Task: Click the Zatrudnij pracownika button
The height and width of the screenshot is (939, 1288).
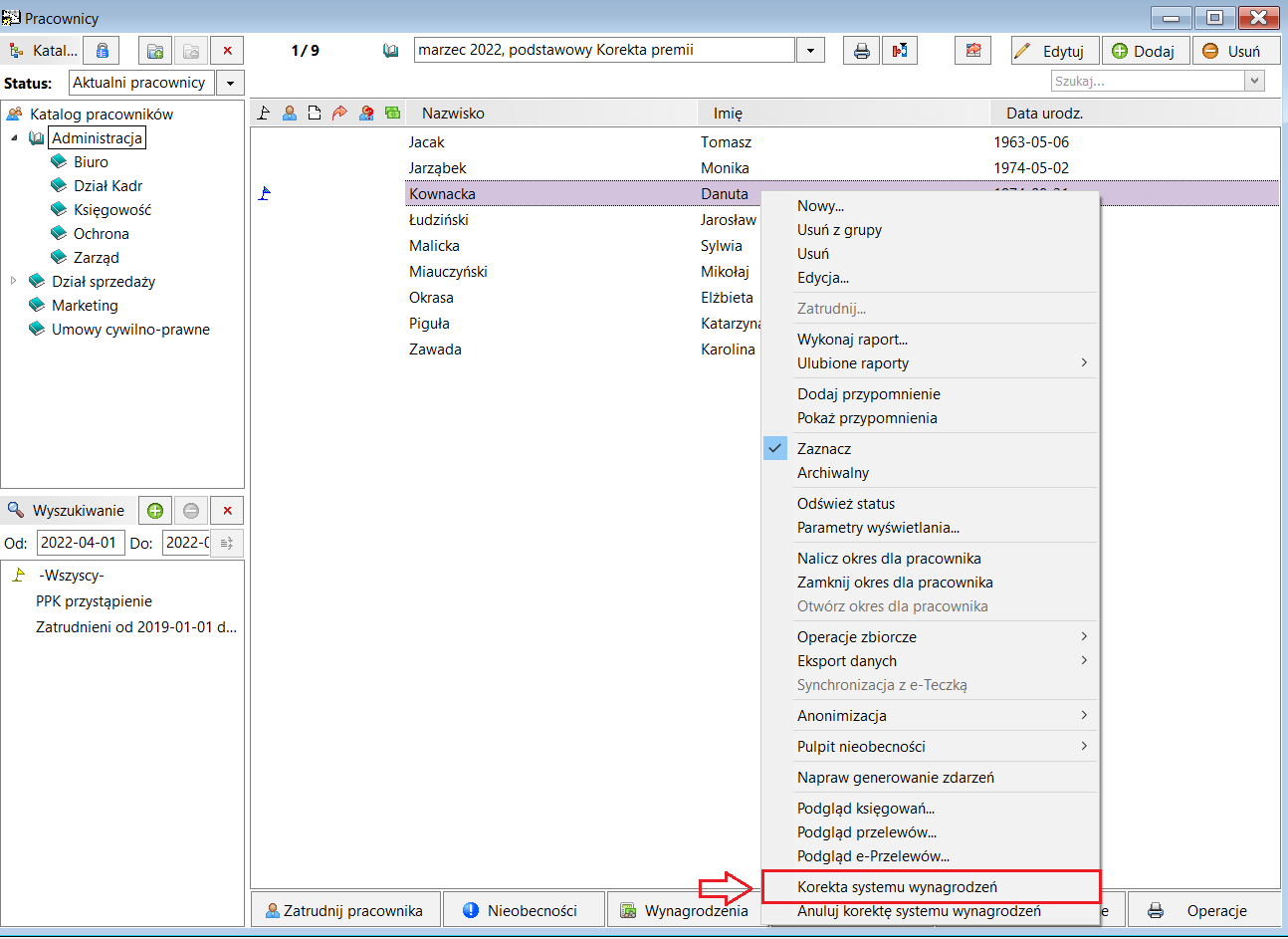Action: [x=343, y=910]
